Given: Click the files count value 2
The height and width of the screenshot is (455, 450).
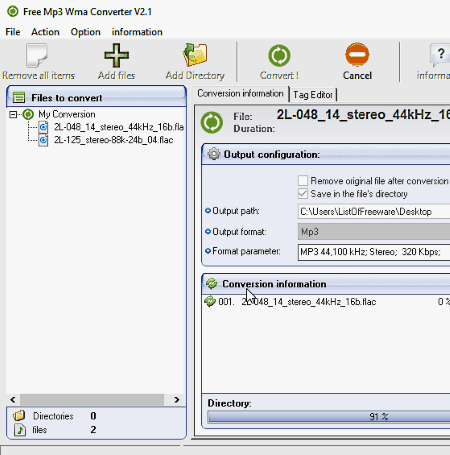Looking at the screenshot, I should point(93,430).
